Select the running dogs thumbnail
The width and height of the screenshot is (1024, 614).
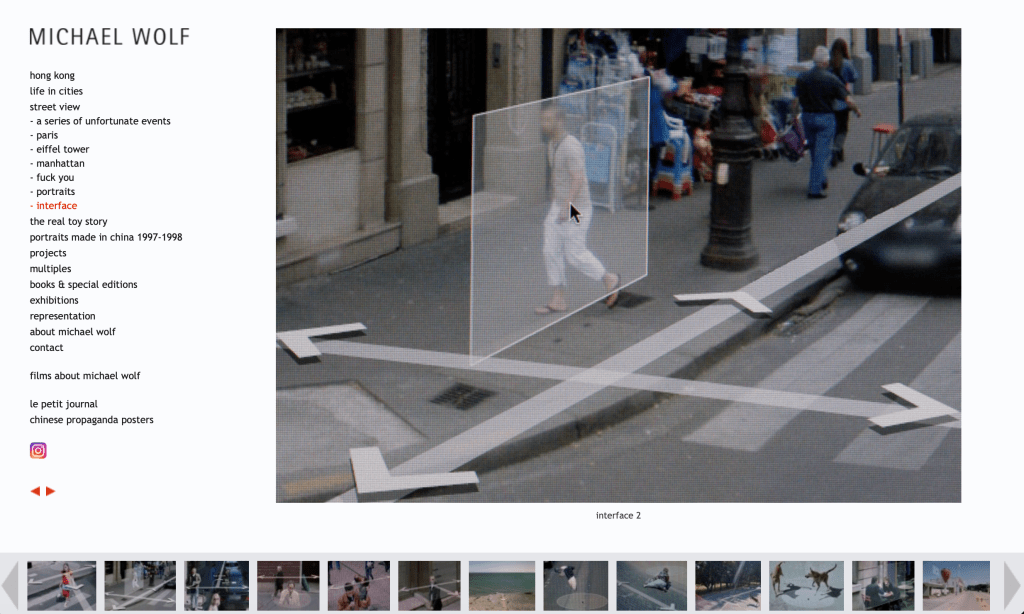point(806,585)
